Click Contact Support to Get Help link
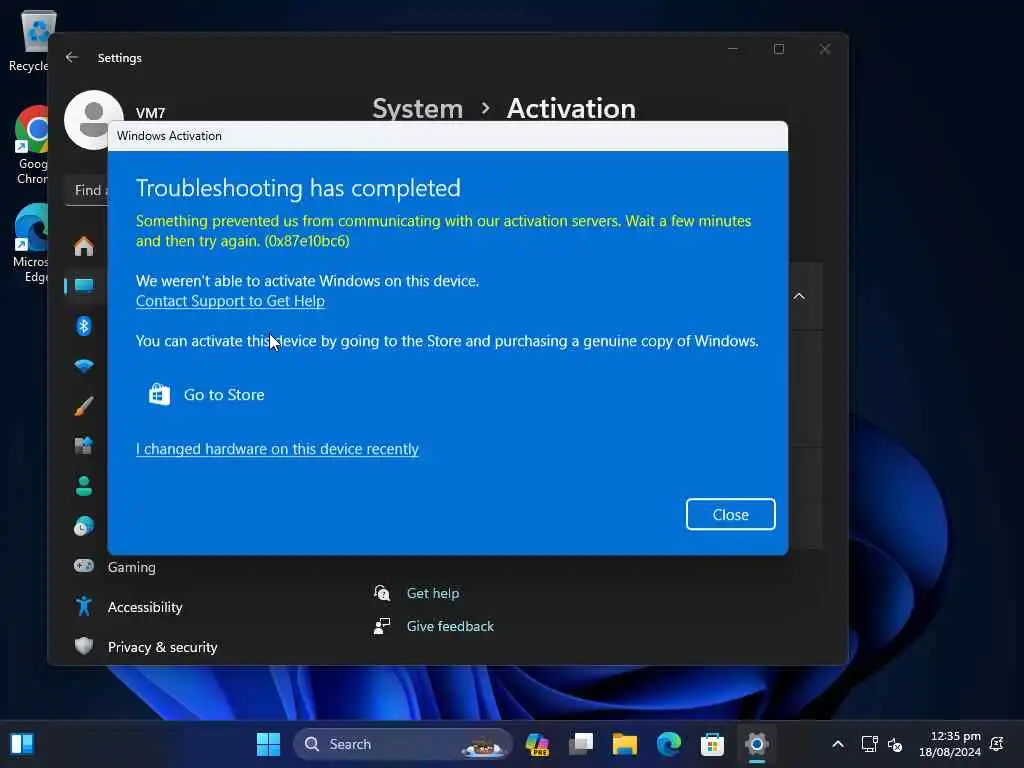This screenshot has height=768, width=1024. [x=230, y=301]
